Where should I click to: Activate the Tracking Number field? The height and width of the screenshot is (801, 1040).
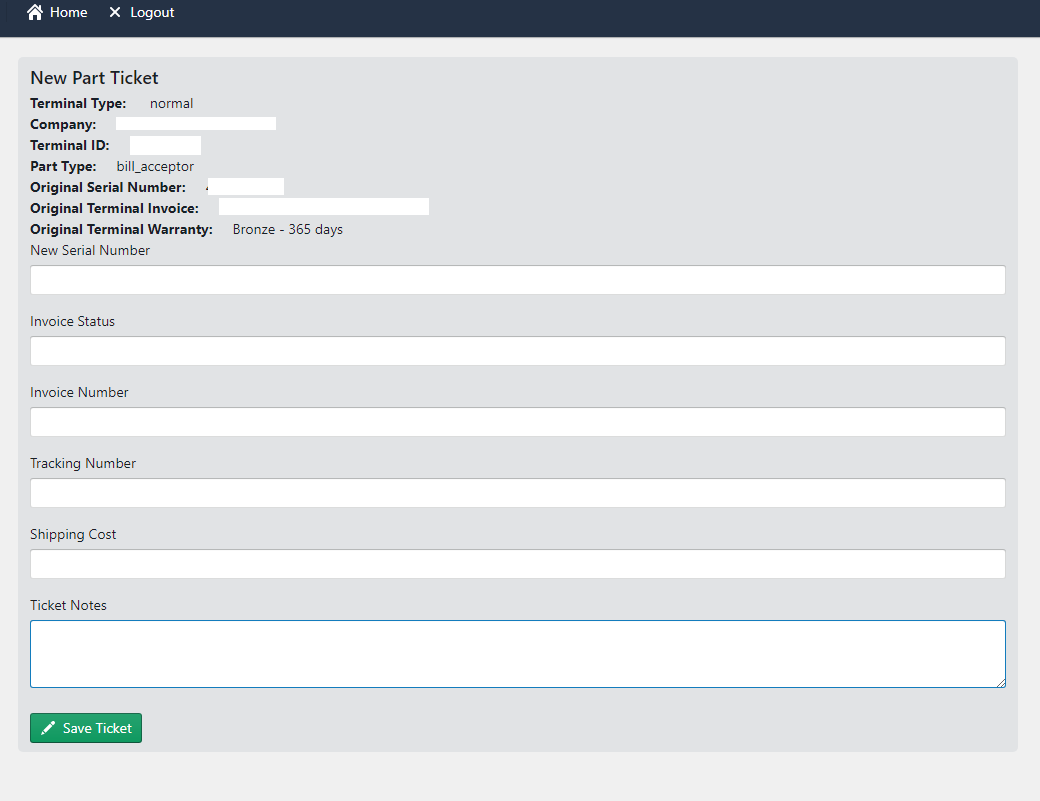[518, 493]
